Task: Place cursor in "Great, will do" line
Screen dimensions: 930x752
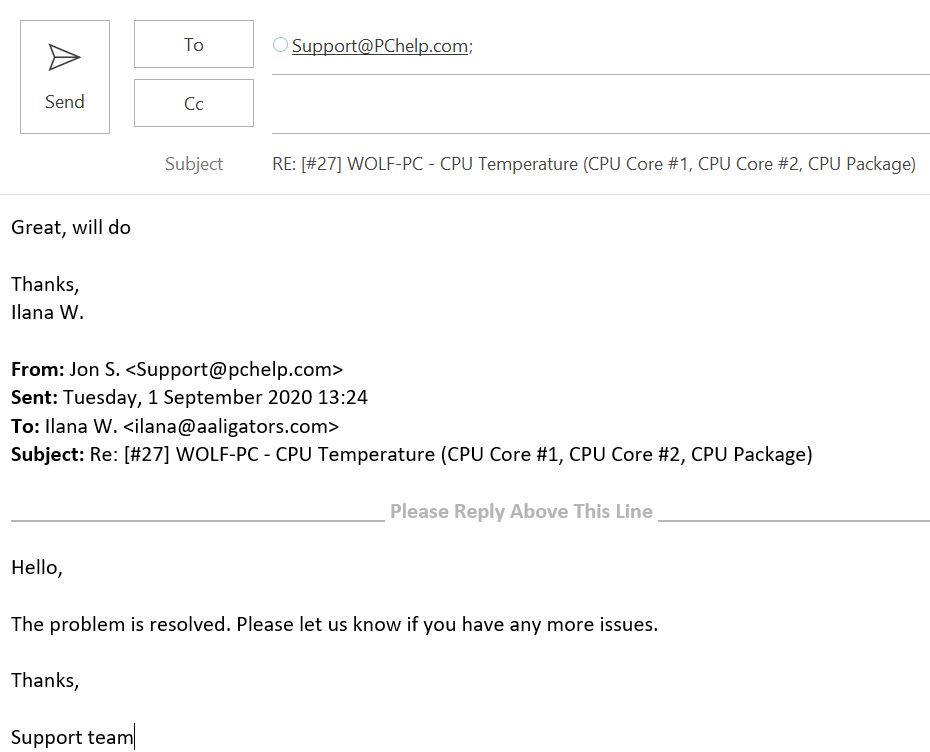Action: [71, 227]
